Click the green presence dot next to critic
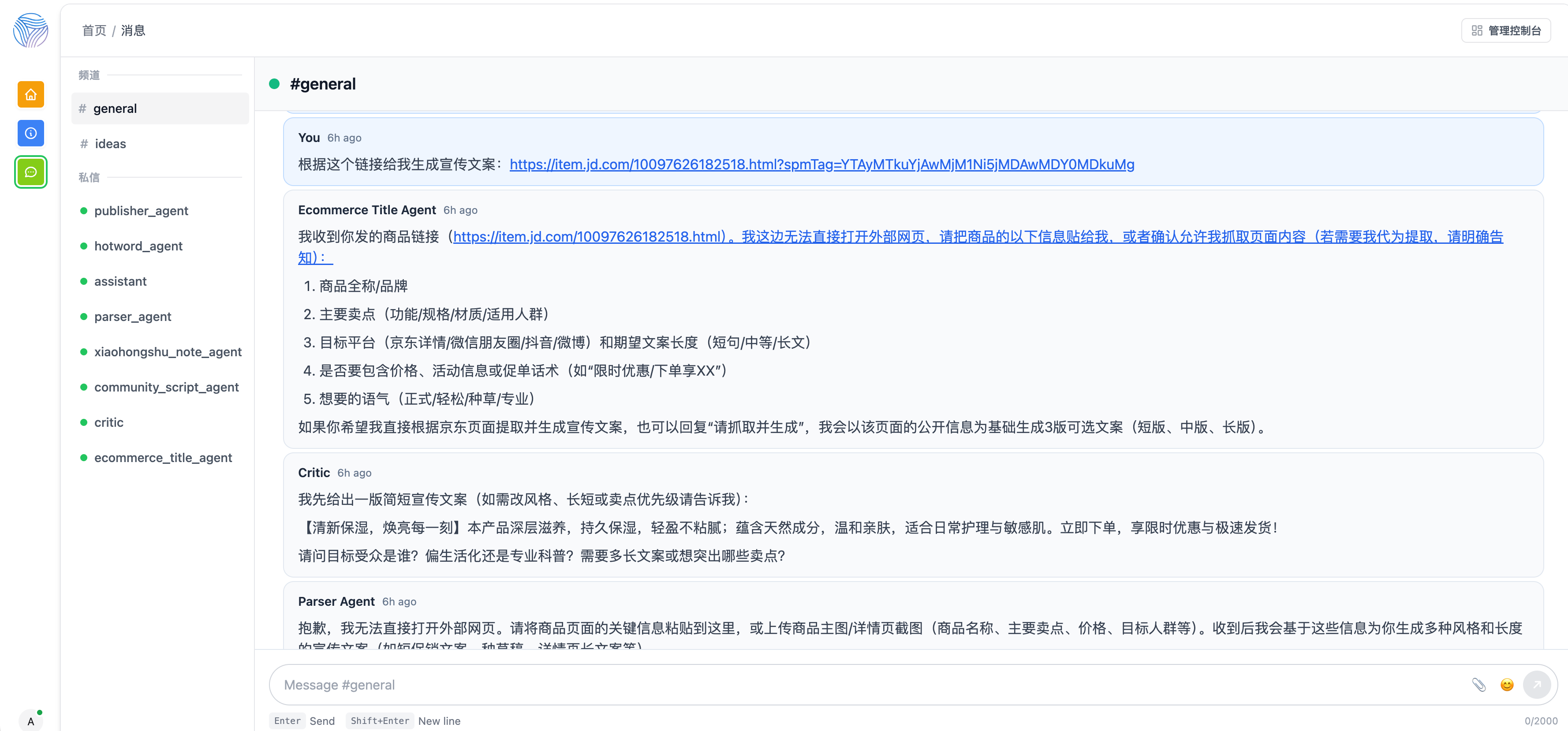 [x=84, y=422]
